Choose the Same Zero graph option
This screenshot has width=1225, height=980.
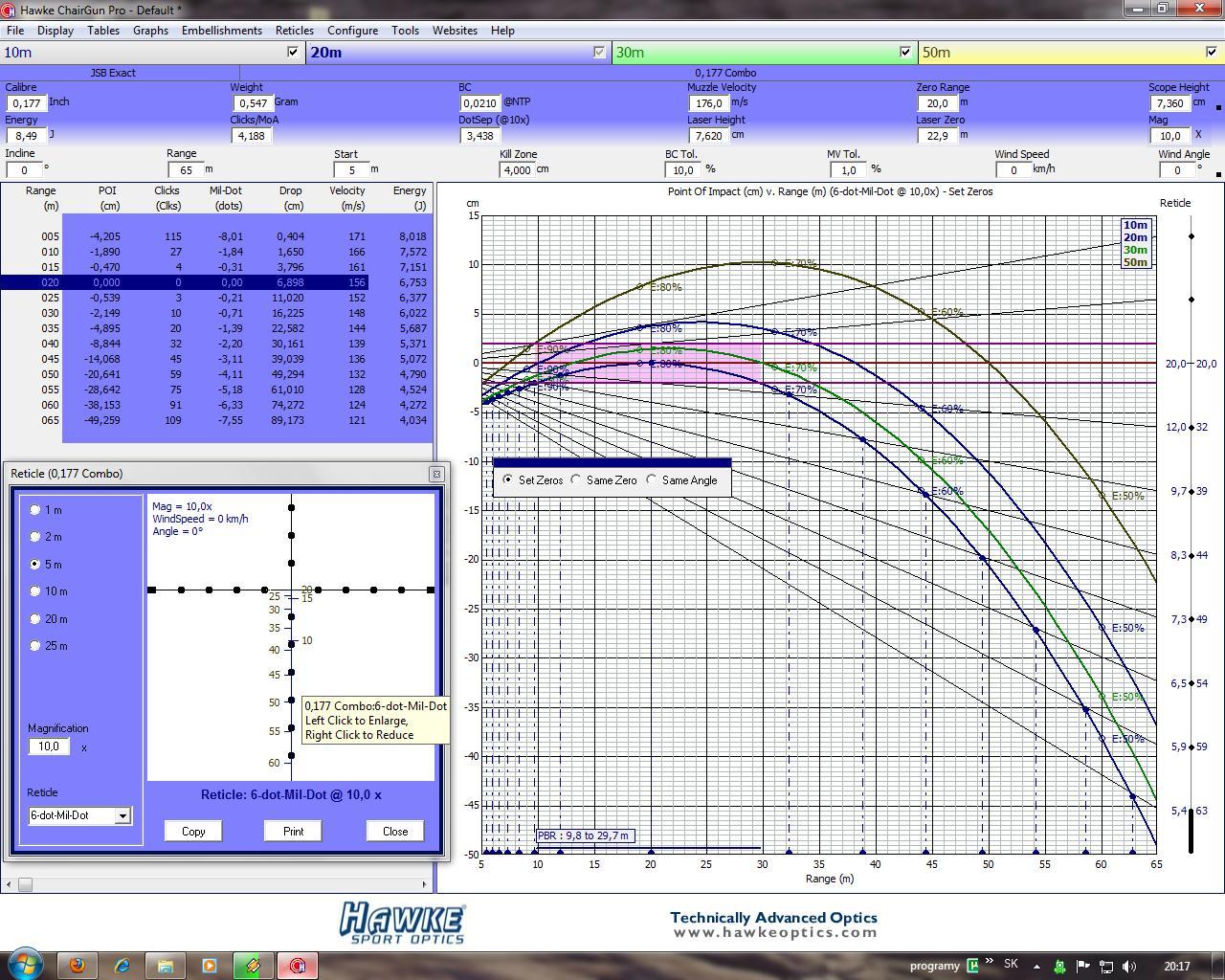pos(576,479)
